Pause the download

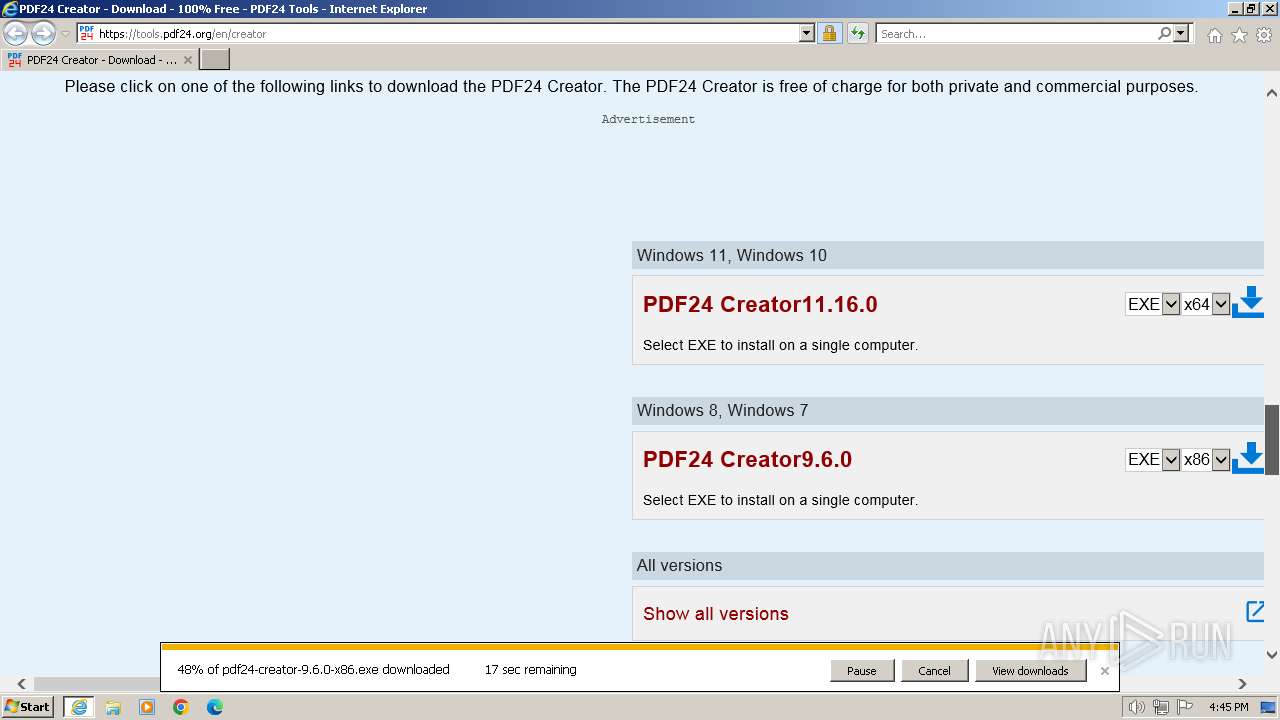(x=861, y=671)
